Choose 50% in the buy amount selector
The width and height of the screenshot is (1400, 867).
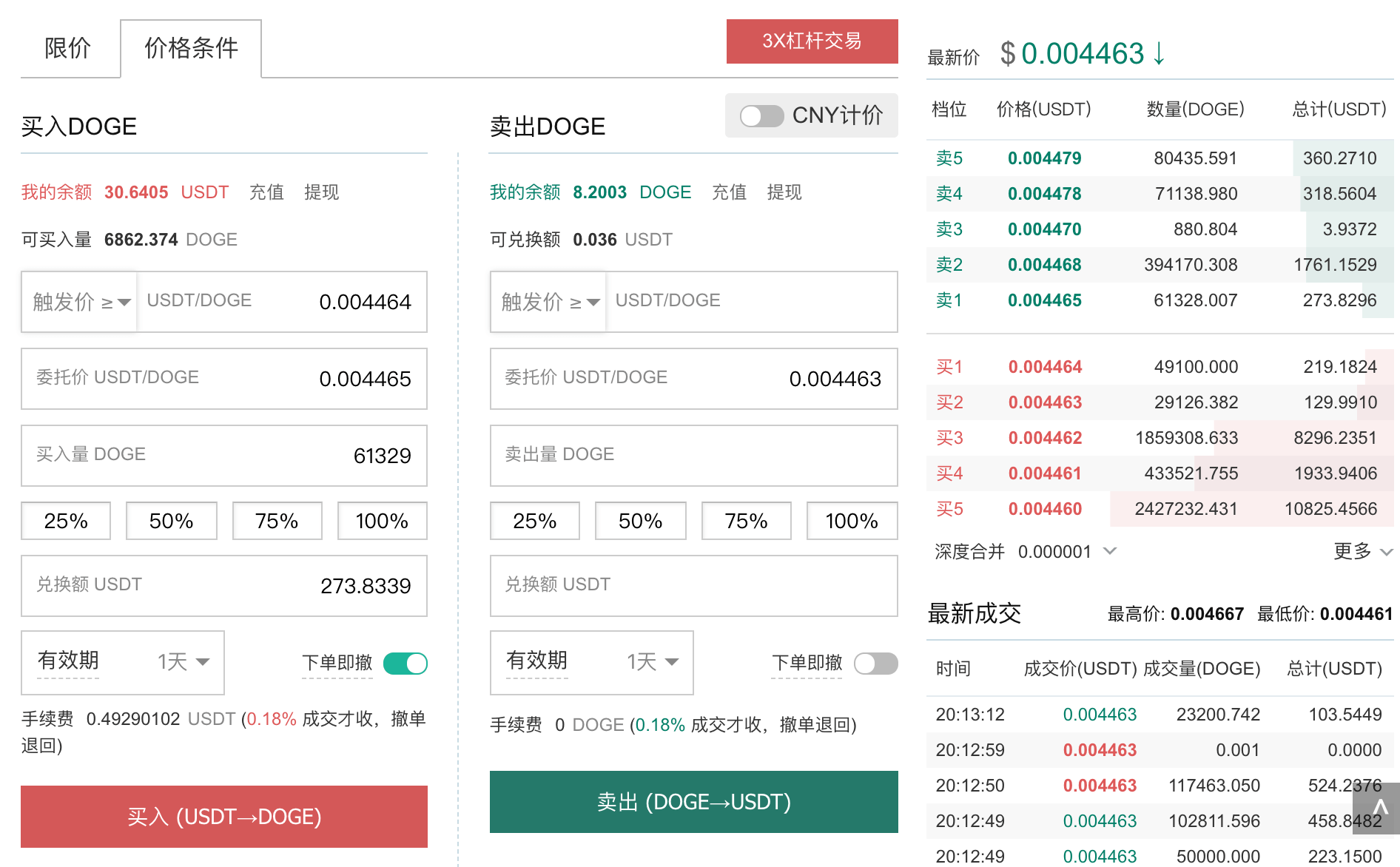click(171, 521)
